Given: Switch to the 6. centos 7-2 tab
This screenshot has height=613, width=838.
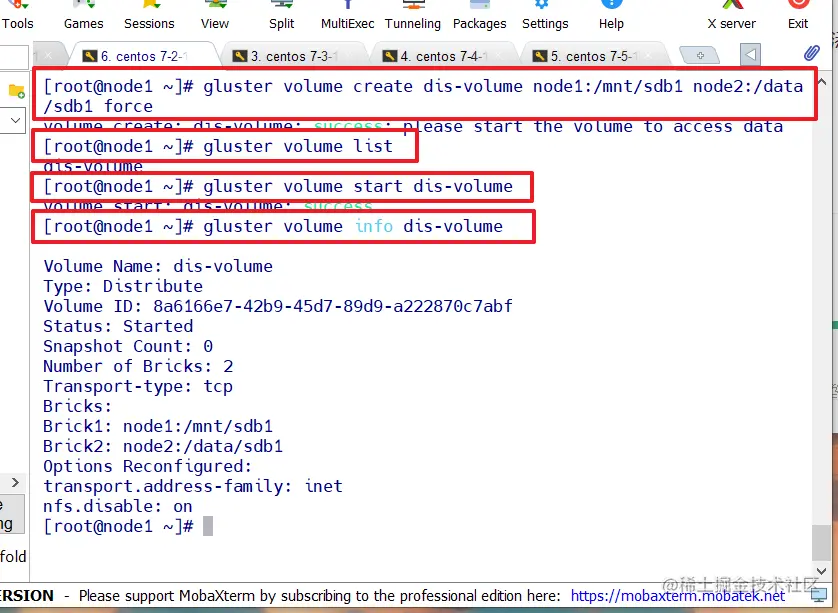Looking at the screenshot, I should pos(143,56).
